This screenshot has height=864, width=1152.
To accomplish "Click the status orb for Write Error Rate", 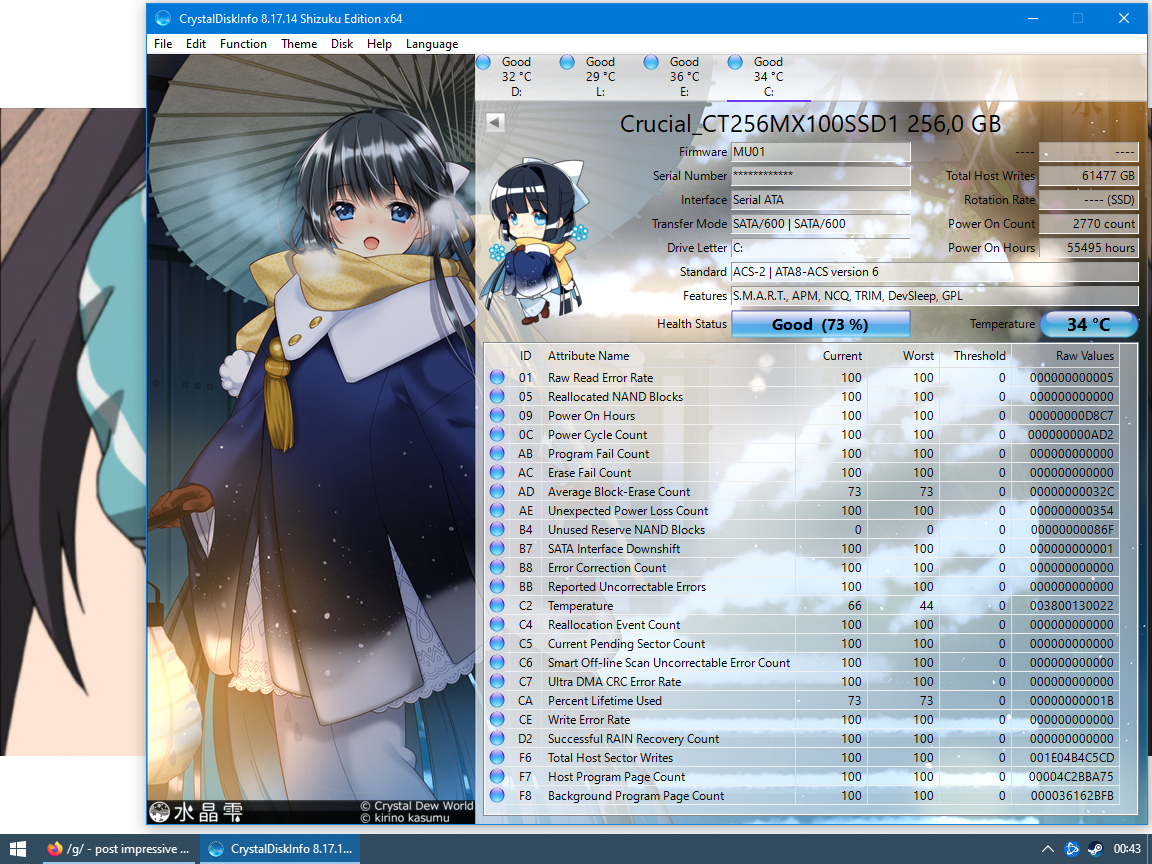I will 497,720.
